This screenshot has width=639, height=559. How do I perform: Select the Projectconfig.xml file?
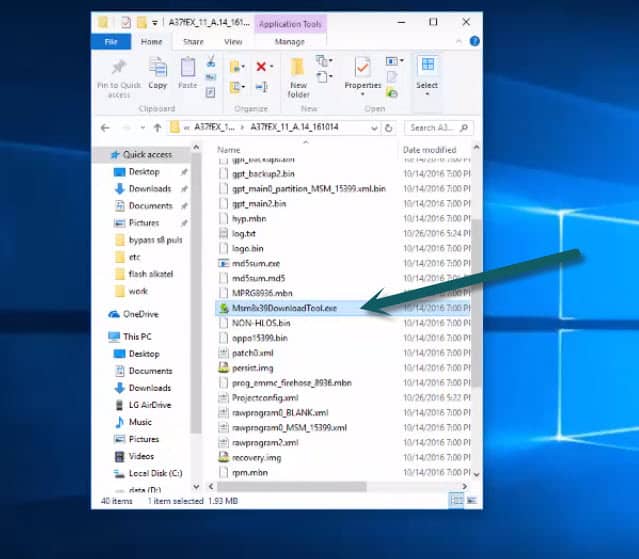point(265,398)
